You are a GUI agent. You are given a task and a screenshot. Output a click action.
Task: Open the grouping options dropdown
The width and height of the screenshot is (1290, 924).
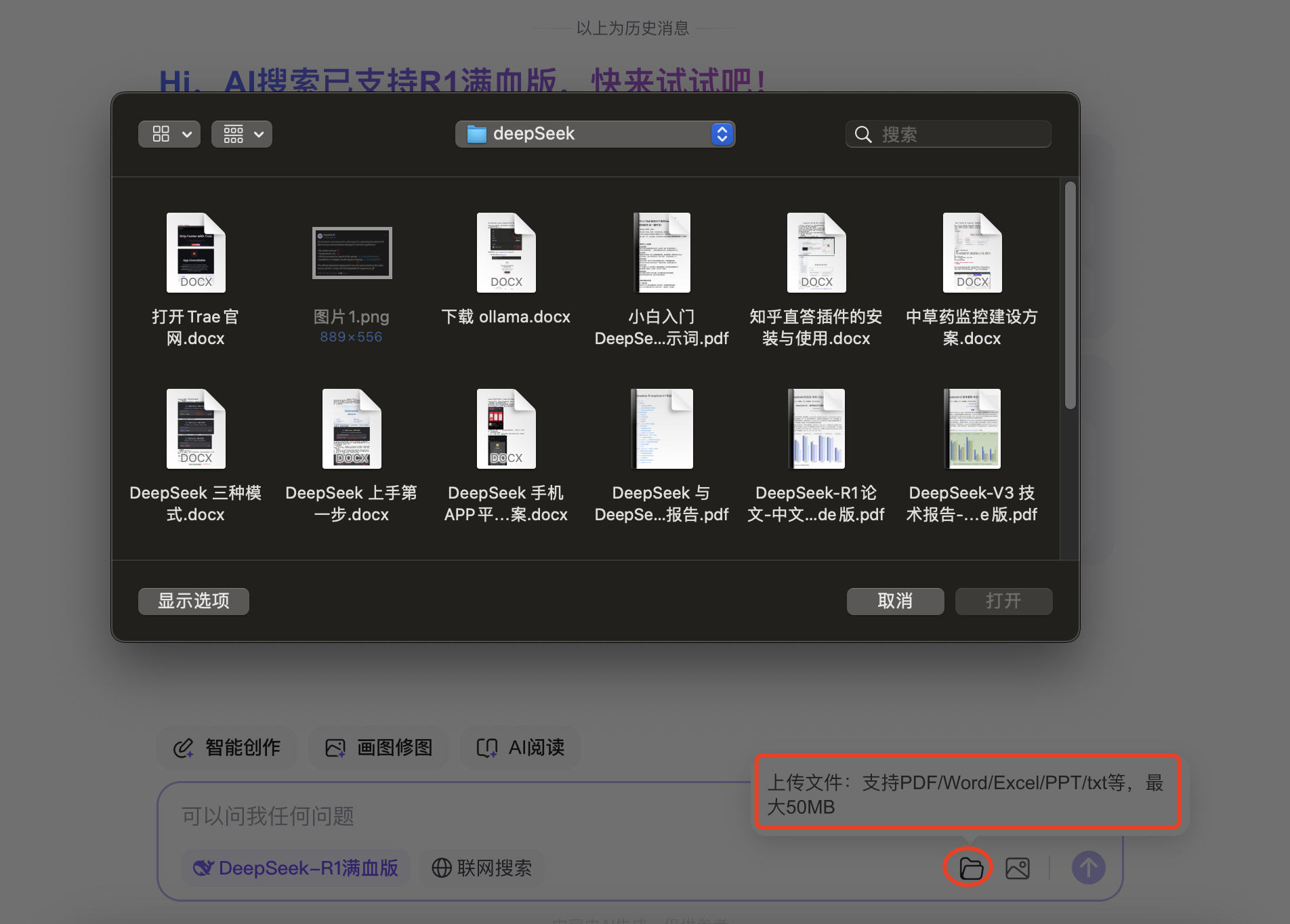242,134
